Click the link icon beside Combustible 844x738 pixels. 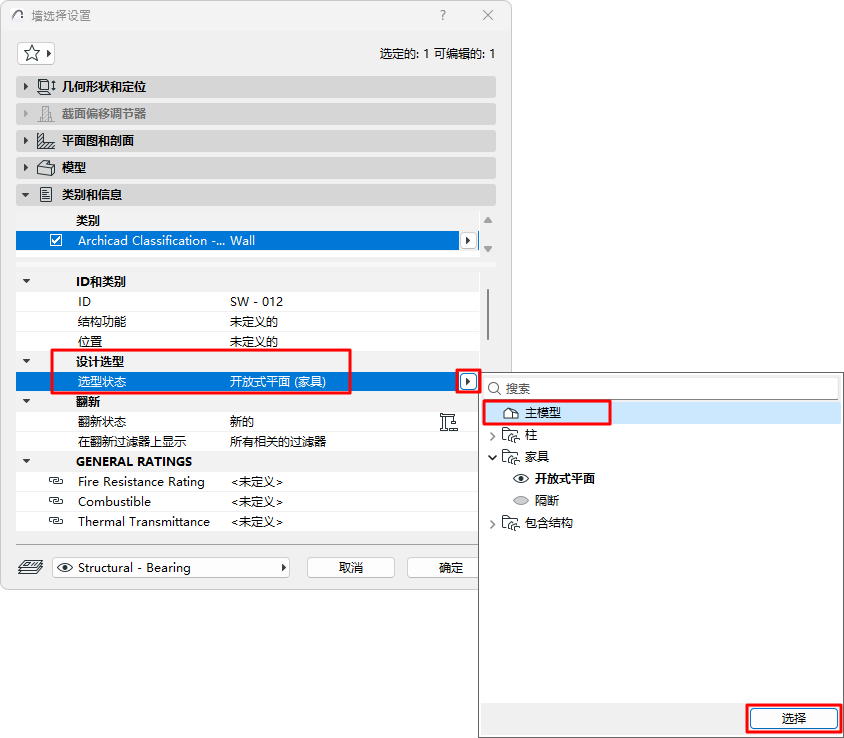56,501
